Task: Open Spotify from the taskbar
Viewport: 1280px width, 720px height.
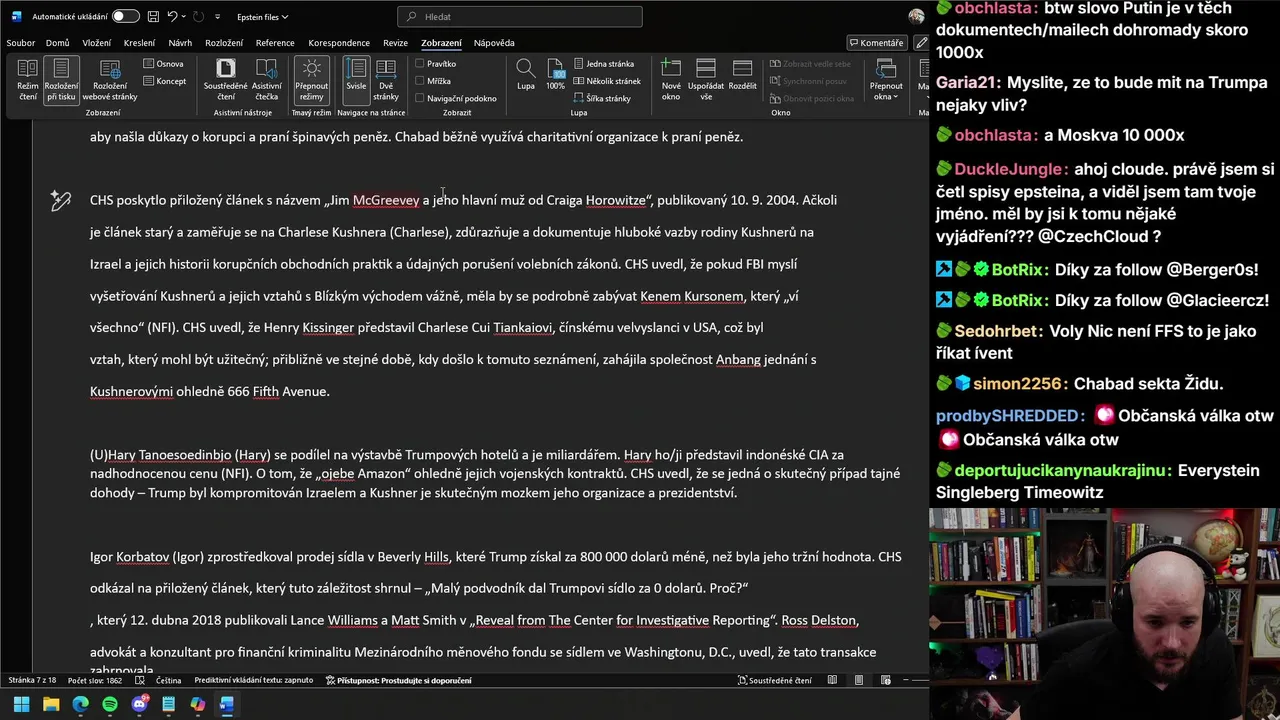Action: click(110, 704)
